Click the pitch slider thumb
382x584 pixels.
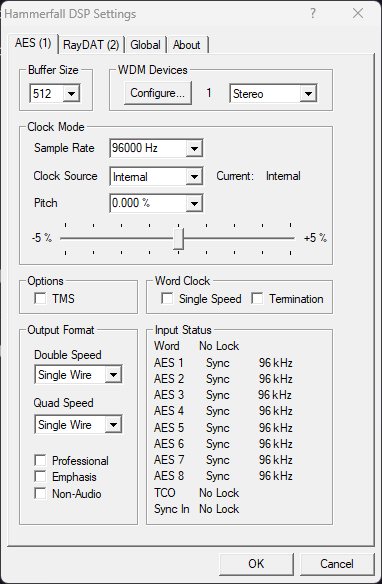pos(179,239)
